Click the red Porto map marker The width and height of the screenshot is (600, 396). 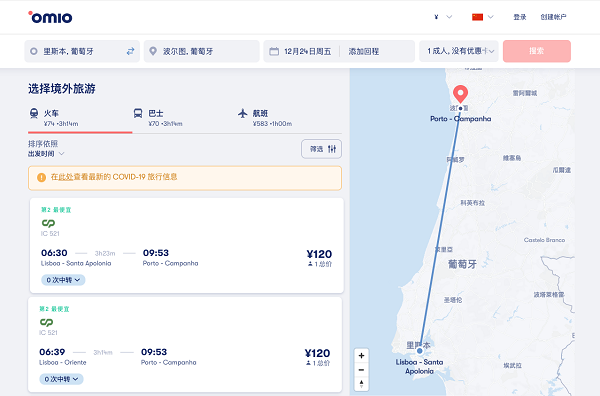[460, 94]
